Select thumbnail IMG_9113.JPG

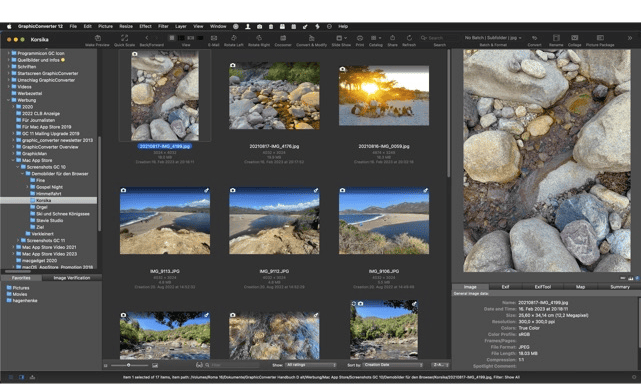(x=165, y=221)
